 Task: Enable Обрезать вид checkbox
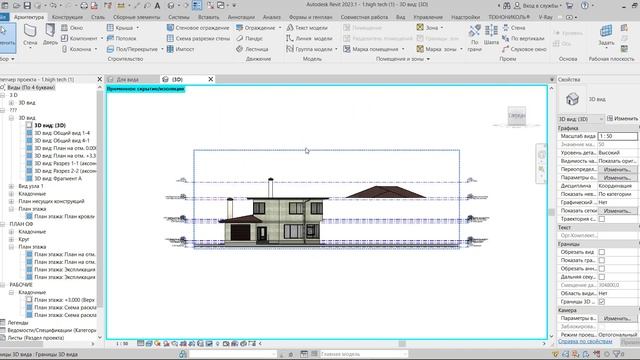(602, 252)
